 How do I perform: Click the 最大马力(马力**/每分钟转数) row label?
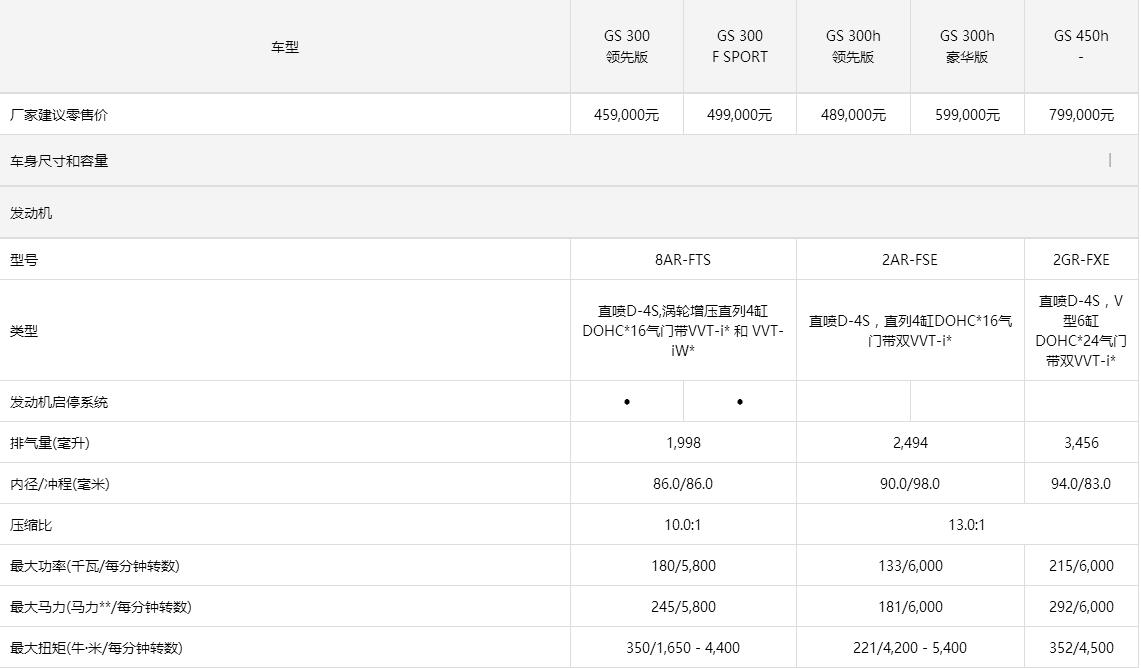(x=100, y=607)
